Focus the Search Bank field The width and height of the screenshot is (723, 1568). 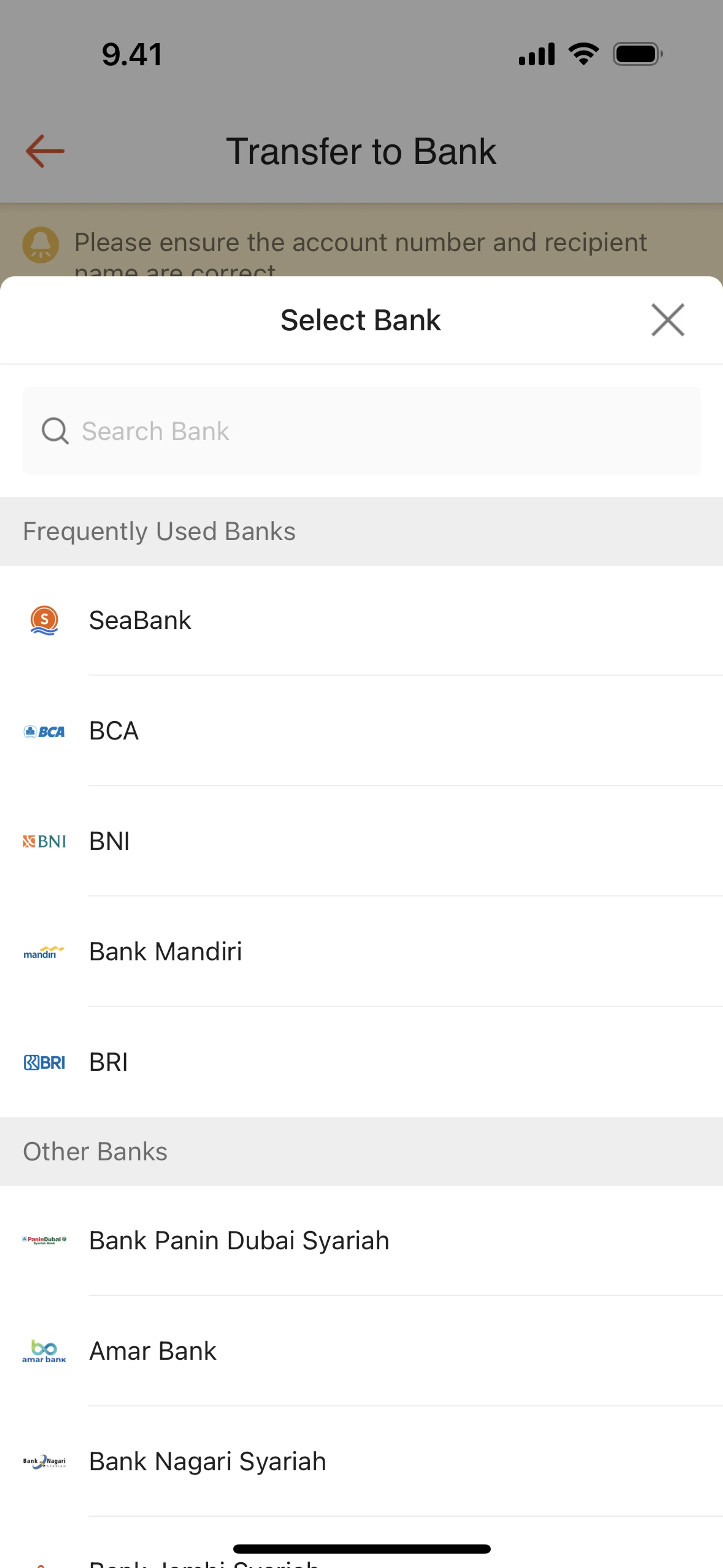pyautogui.click(x=389, y=431)
